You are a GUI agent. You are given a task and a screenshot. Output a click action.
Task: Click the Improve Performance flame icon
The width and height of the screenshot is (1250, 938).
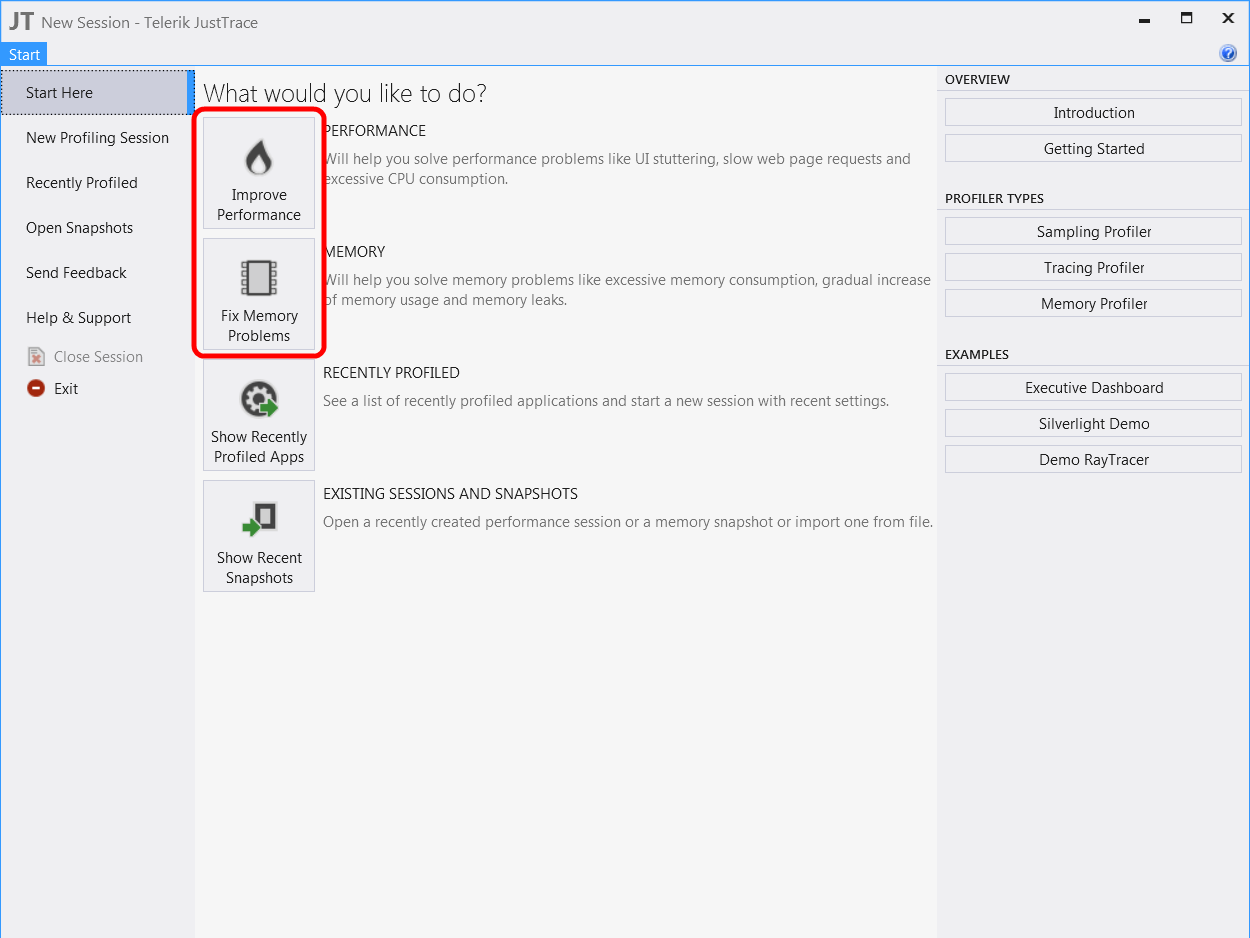259,158
